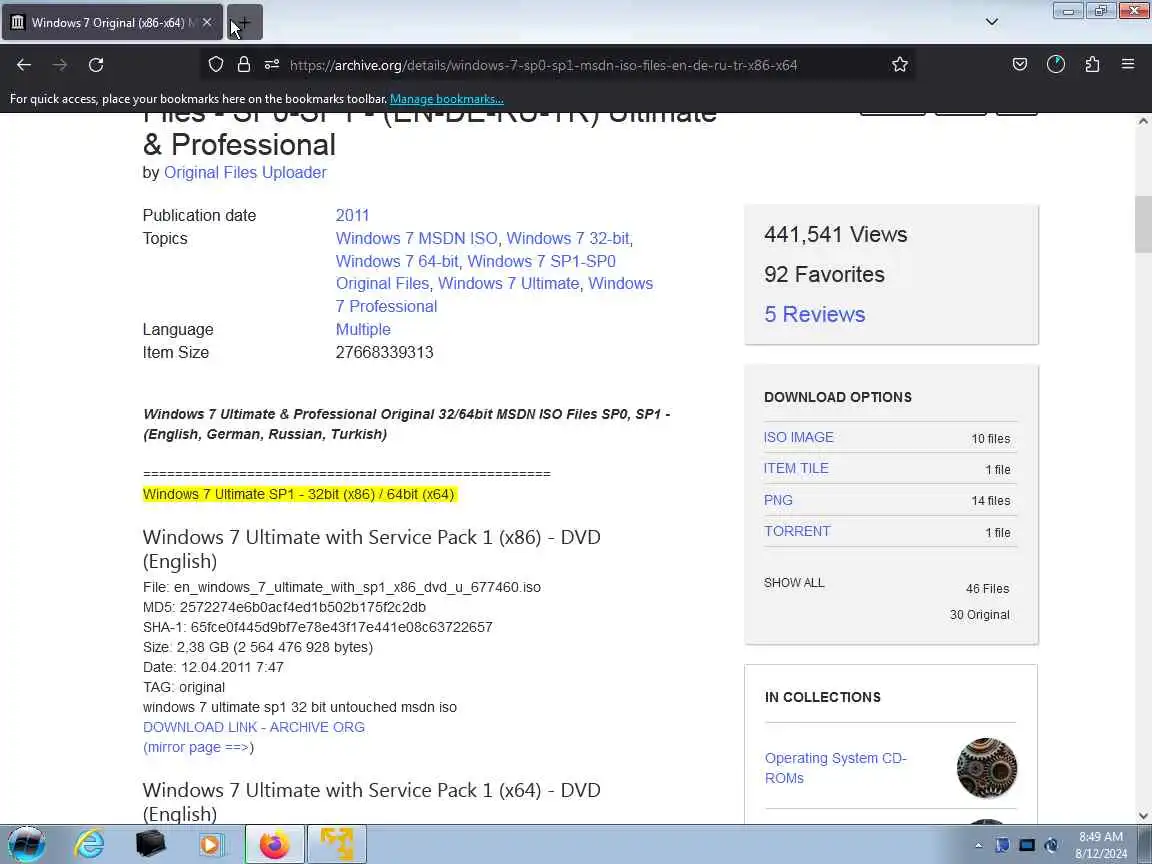Click the scrollbar down arrow
The image size is (1152, 864).
[x=1144, y=816]
